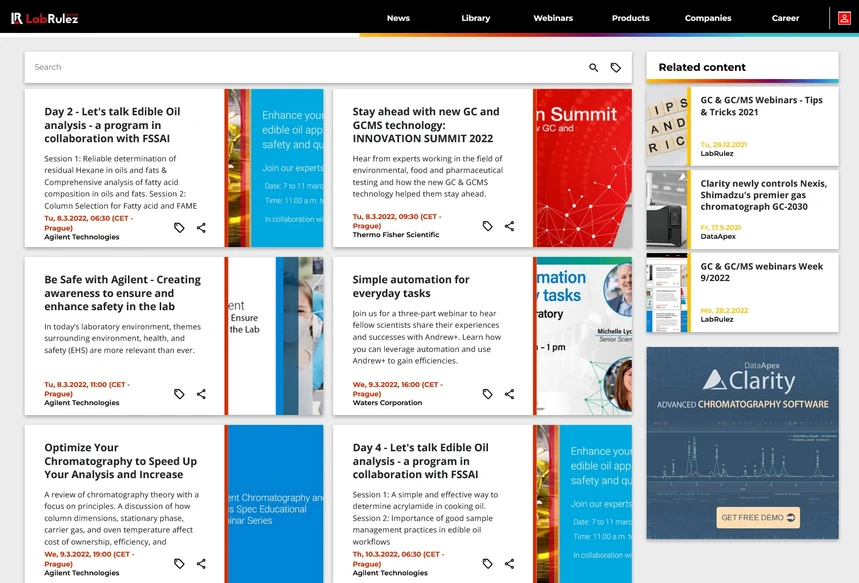Click date Tu, 8.3.2022, 09:30
Viewport: 859px width, 583px height.
click(397, 221)
